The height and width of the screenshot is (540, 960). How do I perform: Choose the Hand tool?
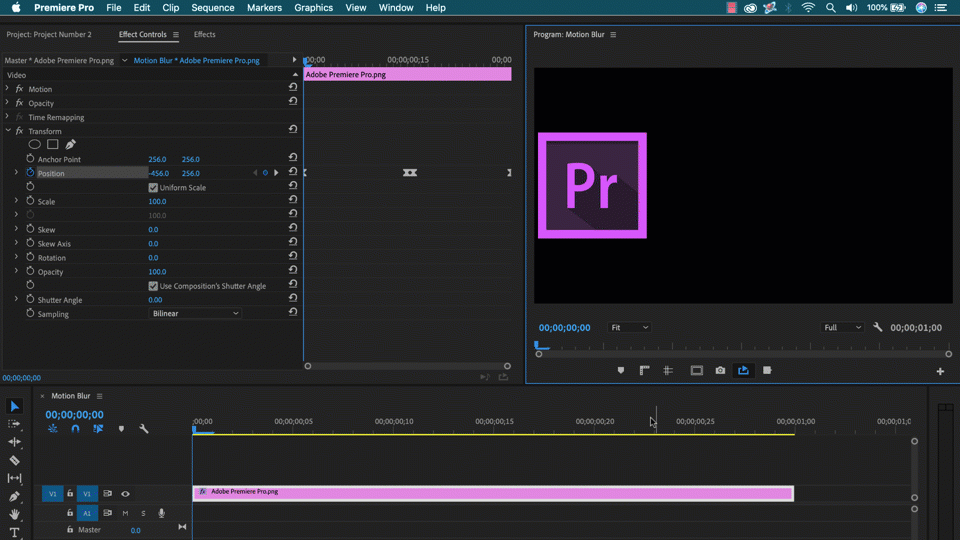tap(14, 515)
